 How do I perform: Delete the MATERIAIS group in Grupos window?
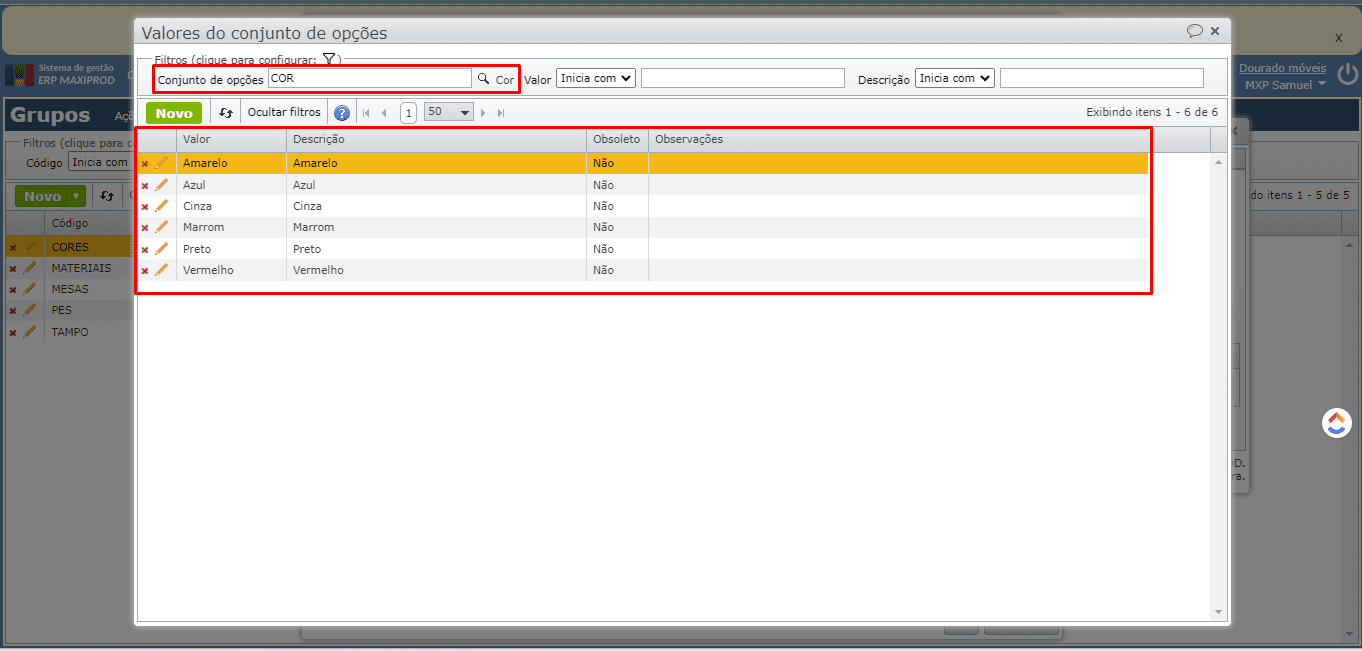coord(13,269)
